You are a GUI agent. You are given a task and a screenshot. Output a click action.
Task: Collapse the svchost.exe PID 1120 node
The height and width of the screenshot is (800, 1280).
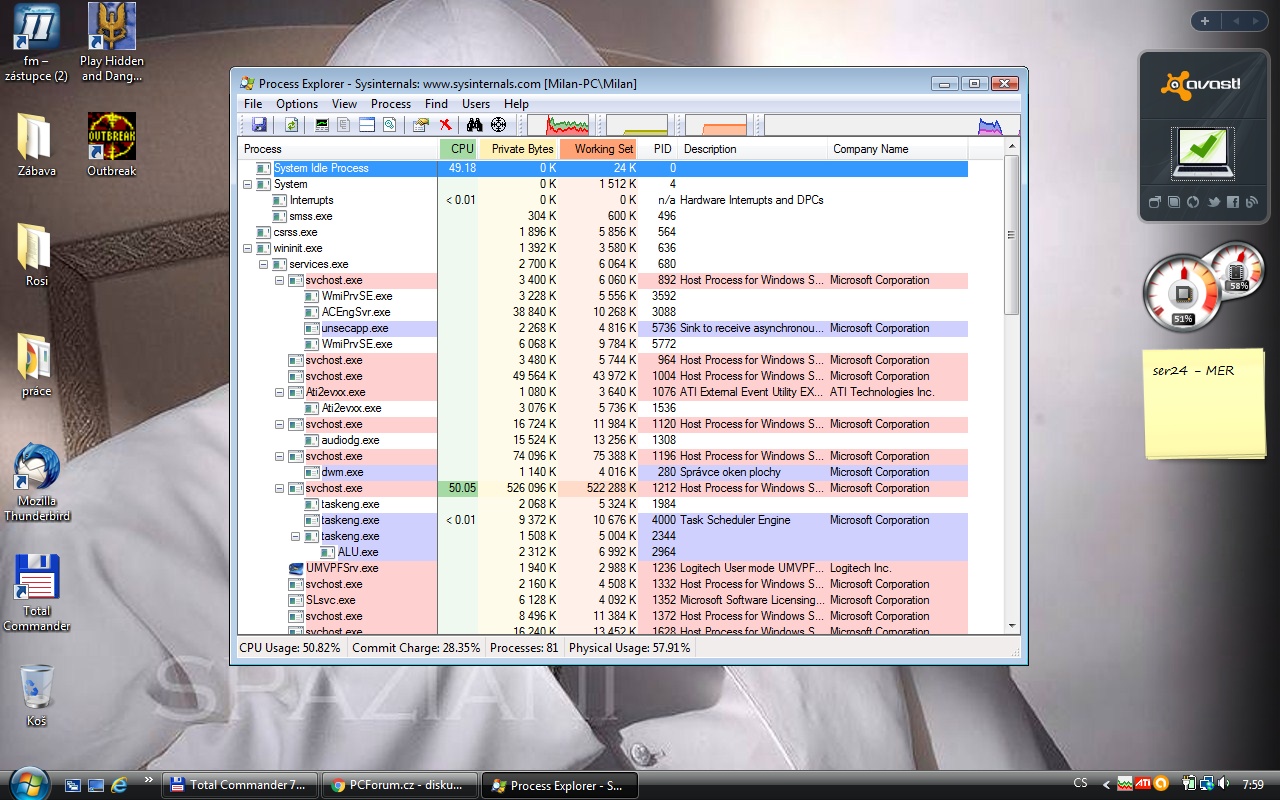point(280,424)
